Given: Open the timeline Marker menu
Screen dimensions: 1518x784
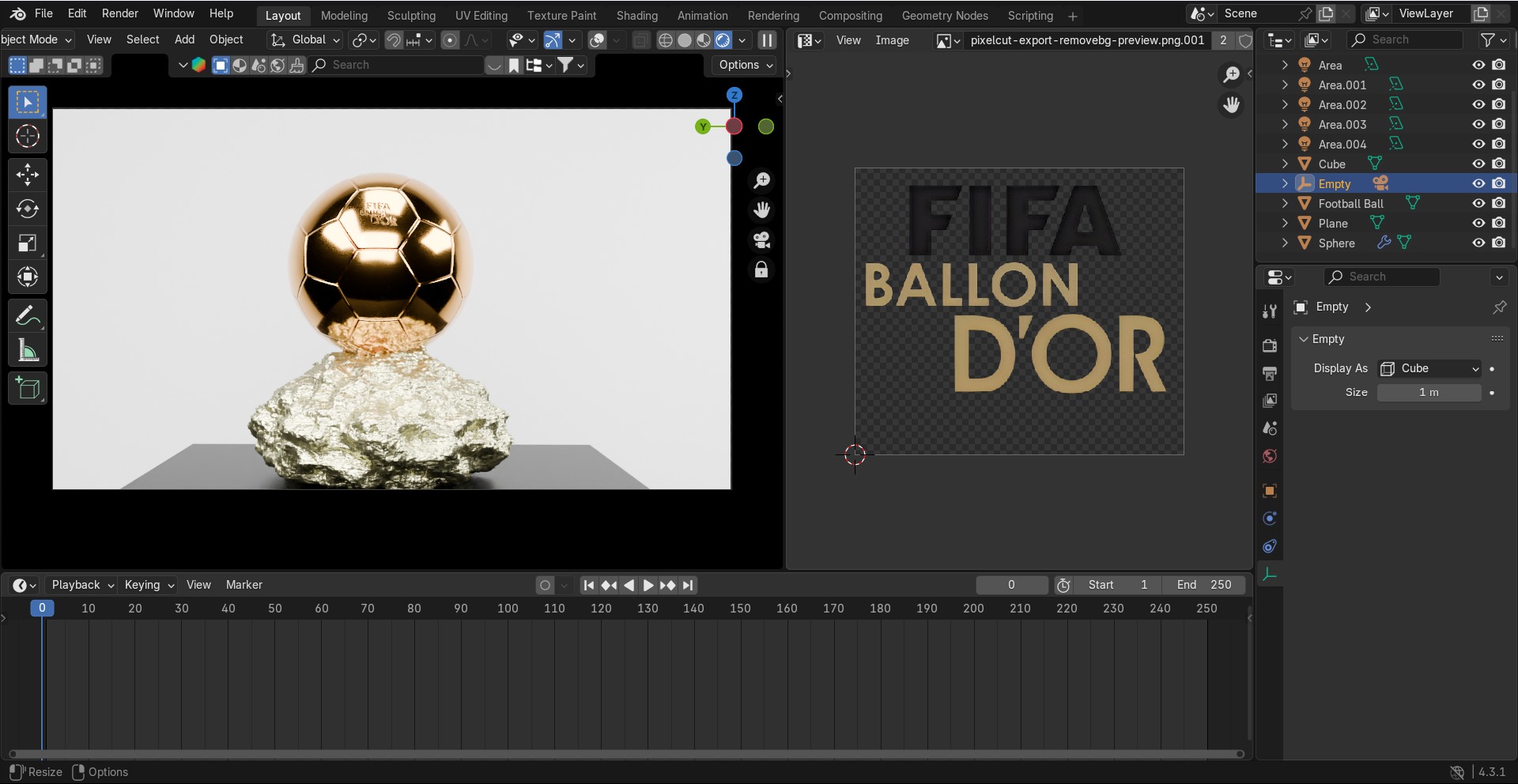Looking at the screenshot, I should (244, 585).
